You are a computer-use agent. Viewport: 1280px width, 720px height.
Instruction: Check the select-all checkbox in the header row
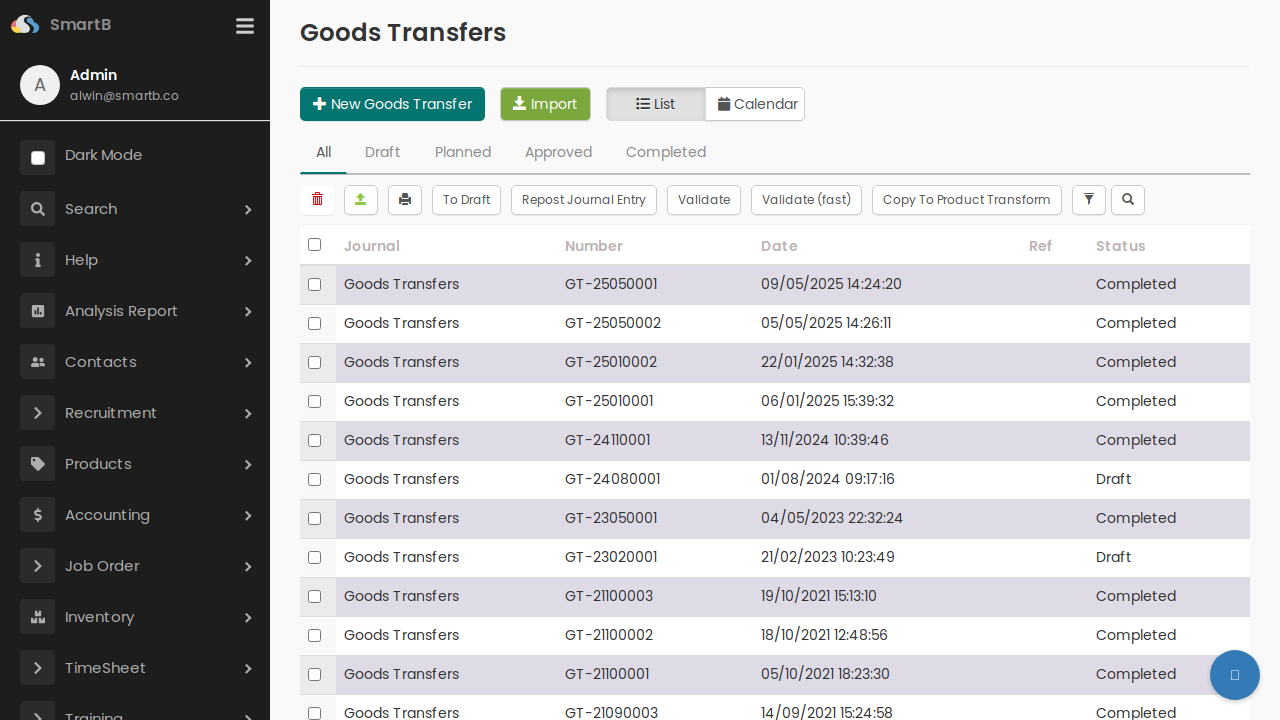[314, 244]
